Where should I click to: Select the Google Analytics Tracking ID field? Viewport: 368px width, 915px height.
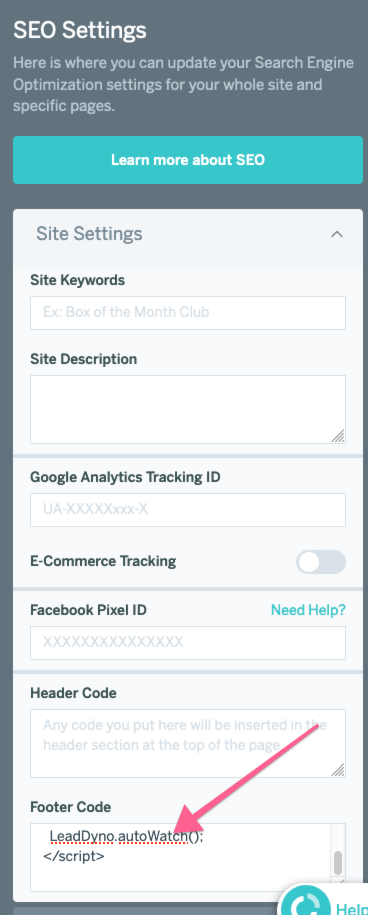click(x=188, y=509)
